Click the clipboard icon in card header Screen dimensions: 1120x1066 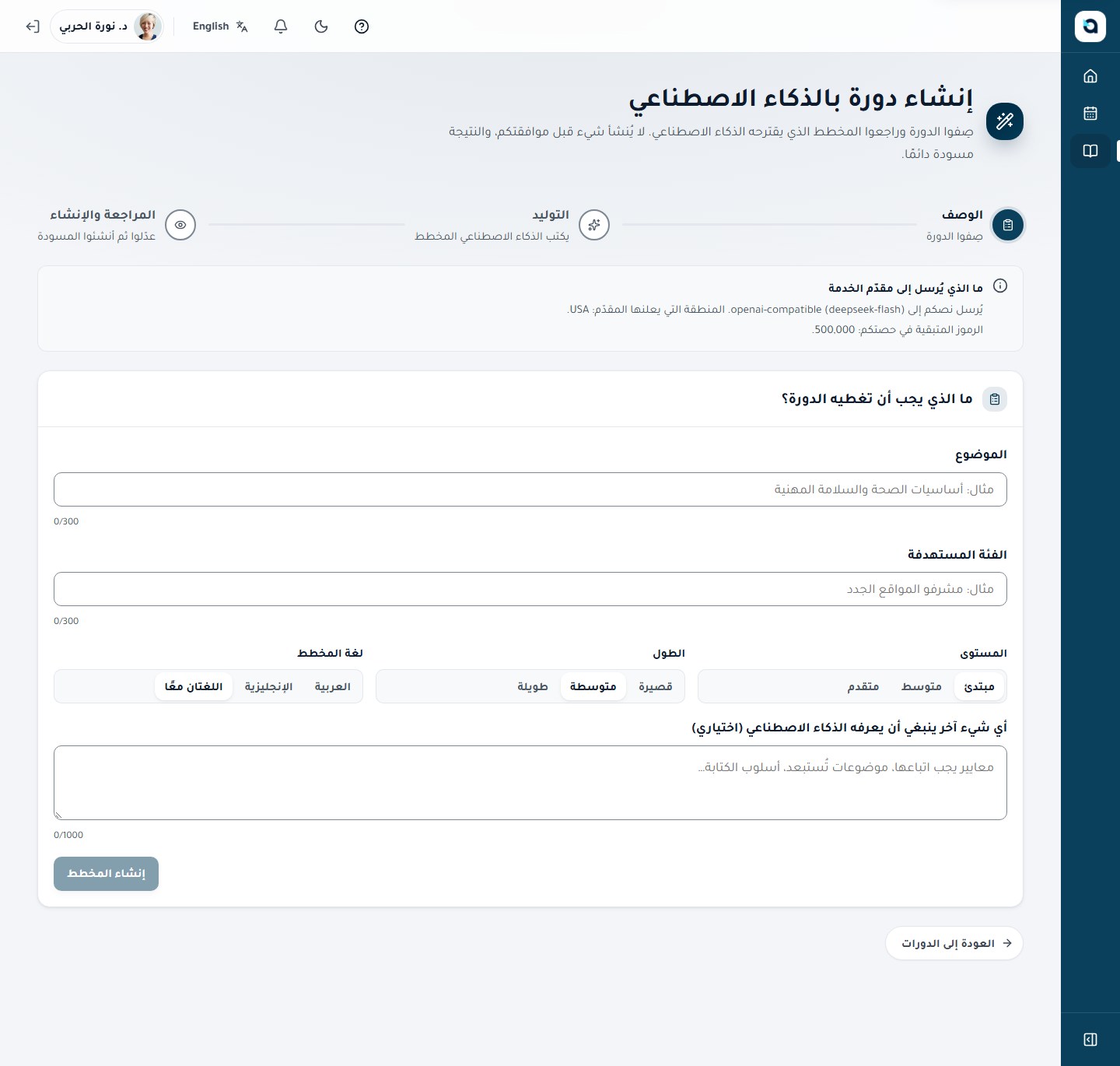pyautogui.click(x=995, y=399)
